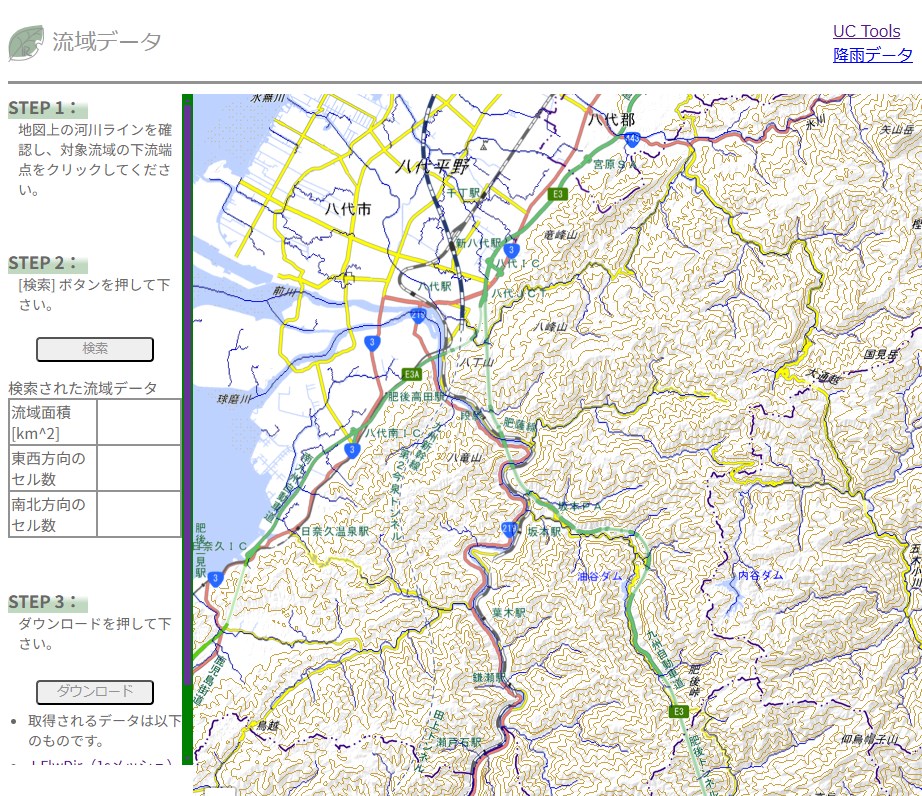Click the 葉木駅 station label
922x796 pixels.
point(509,613)
